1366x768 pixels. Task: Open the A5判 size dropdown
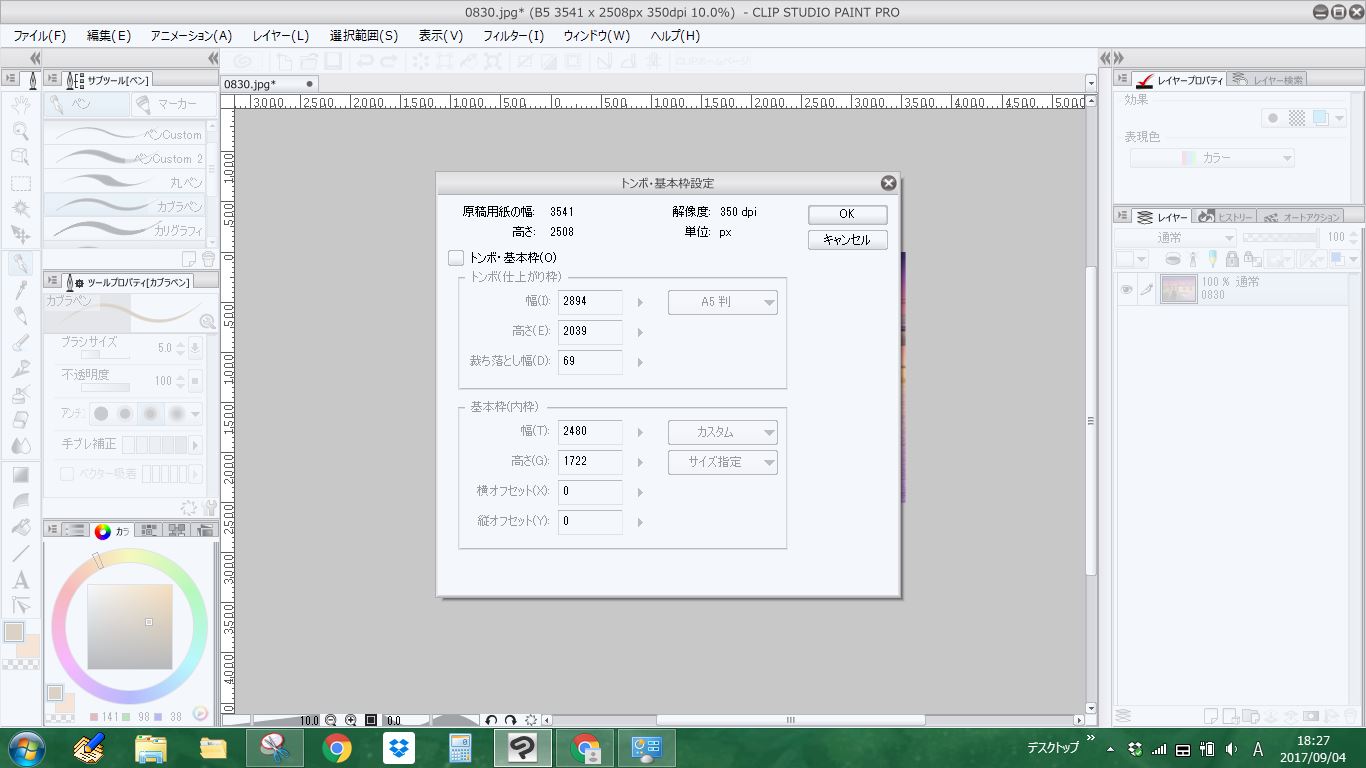[722, 302]
